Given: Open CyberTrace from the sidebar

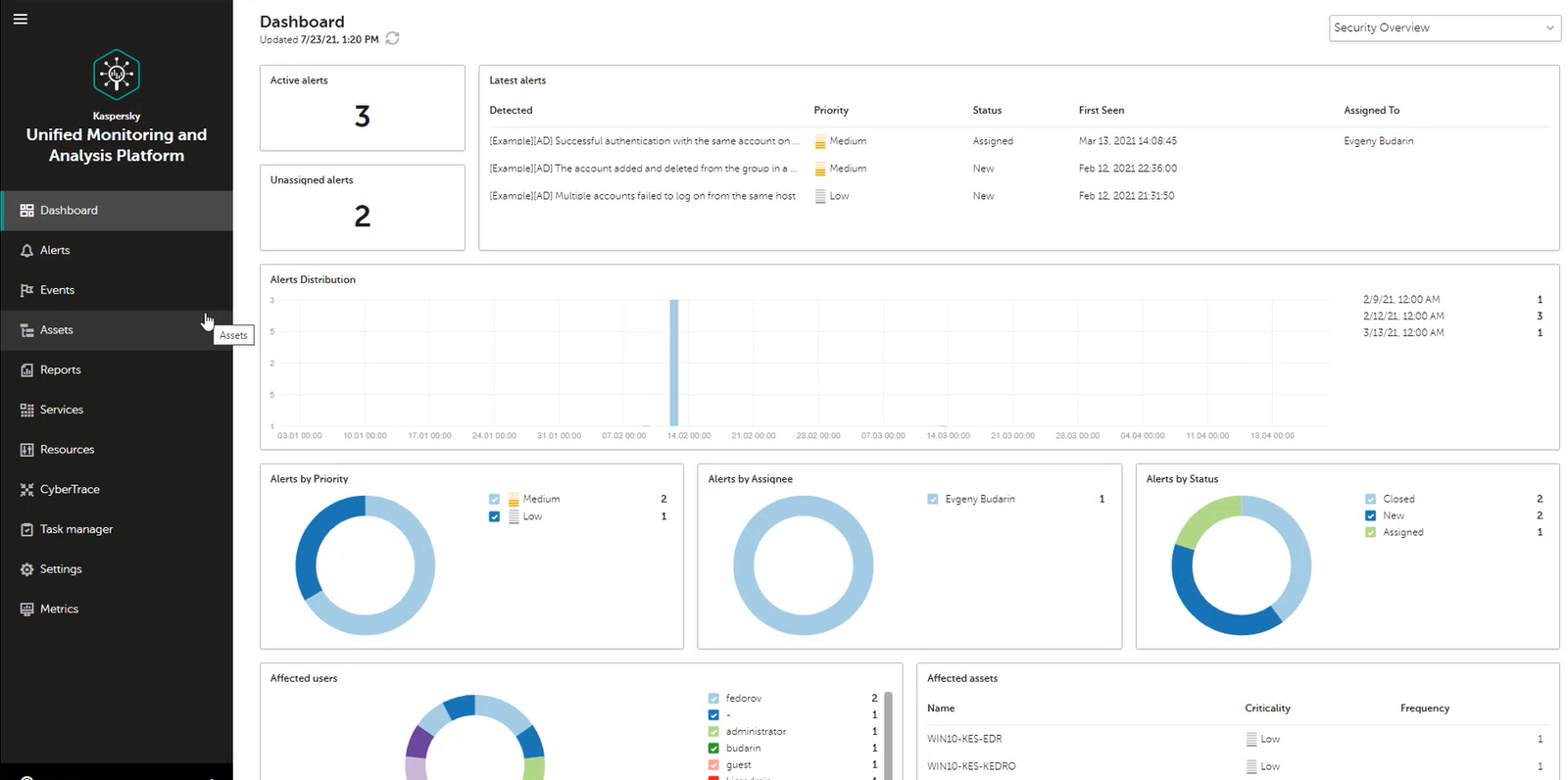Looking at the screenshot, I should [117, 489].
